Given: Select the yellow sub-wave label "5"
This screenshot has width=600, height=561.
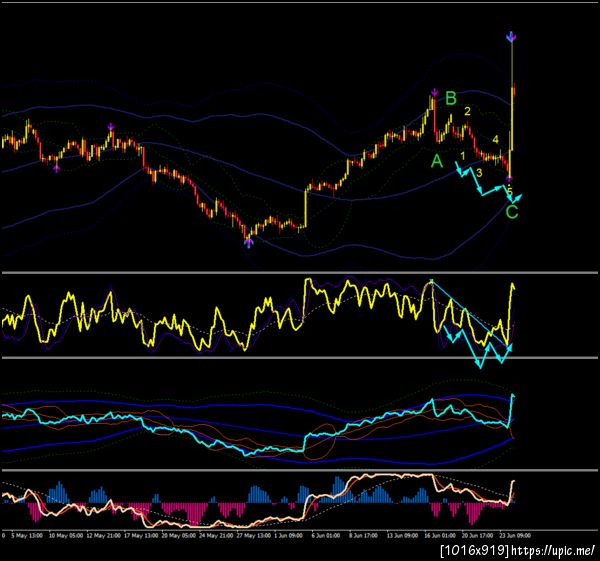Looking at the screenshot, I should point(510,191).
